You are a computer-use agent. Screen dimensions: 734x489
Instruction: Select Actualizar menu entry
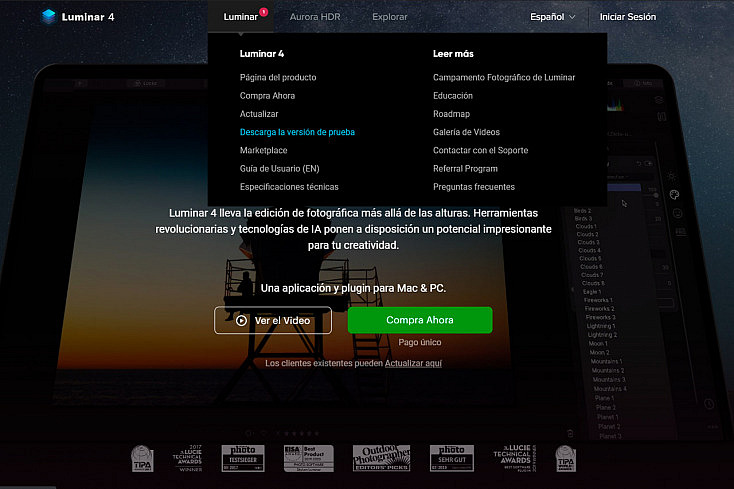(259, 114)
